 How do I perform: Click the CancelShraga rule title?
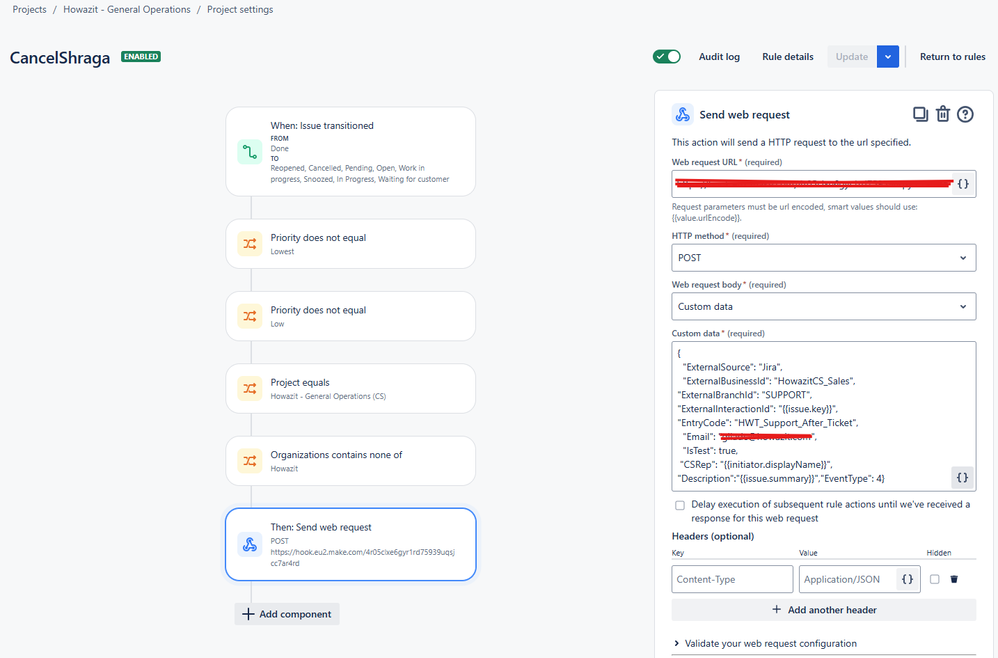[60, 58]
